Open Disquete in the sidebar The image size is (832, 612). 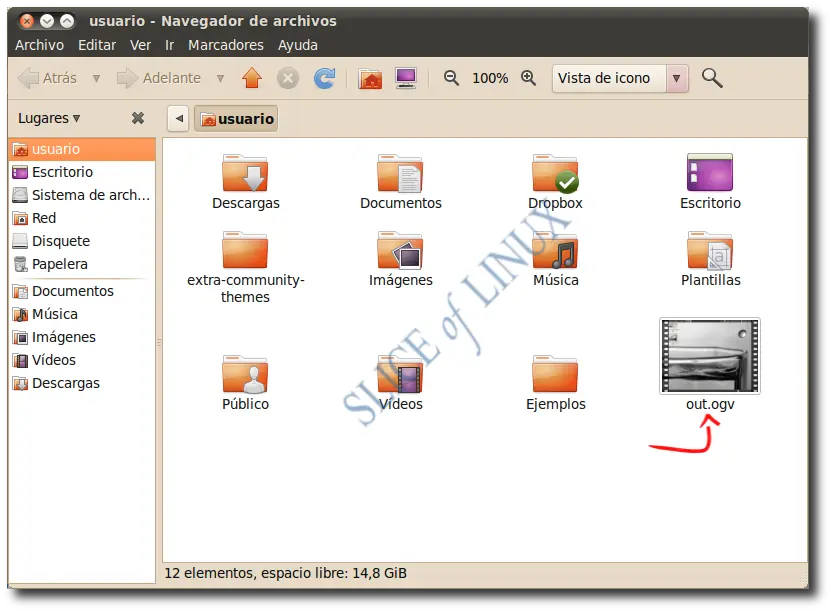(82, 241)
